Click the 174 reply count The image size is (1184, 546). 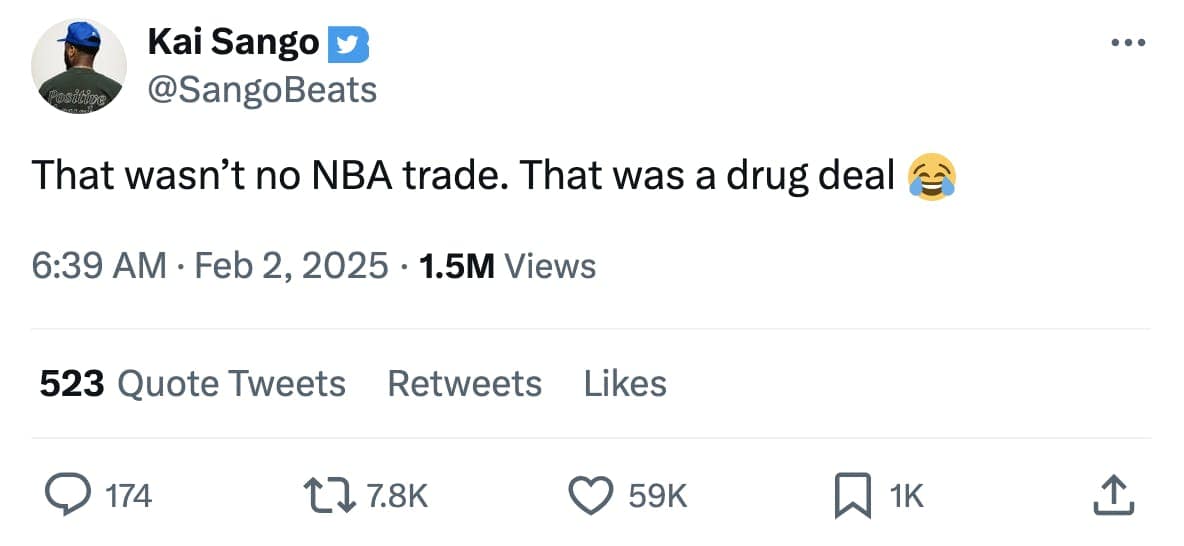tap(128, 496)
